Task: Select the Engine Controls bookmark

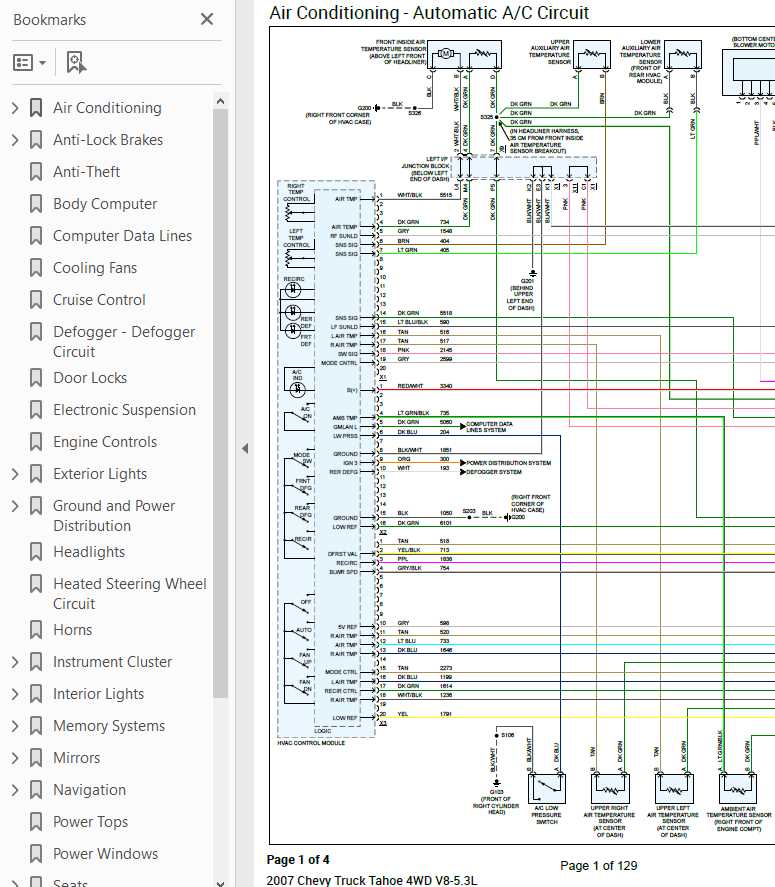Action: tap(105, 442)
